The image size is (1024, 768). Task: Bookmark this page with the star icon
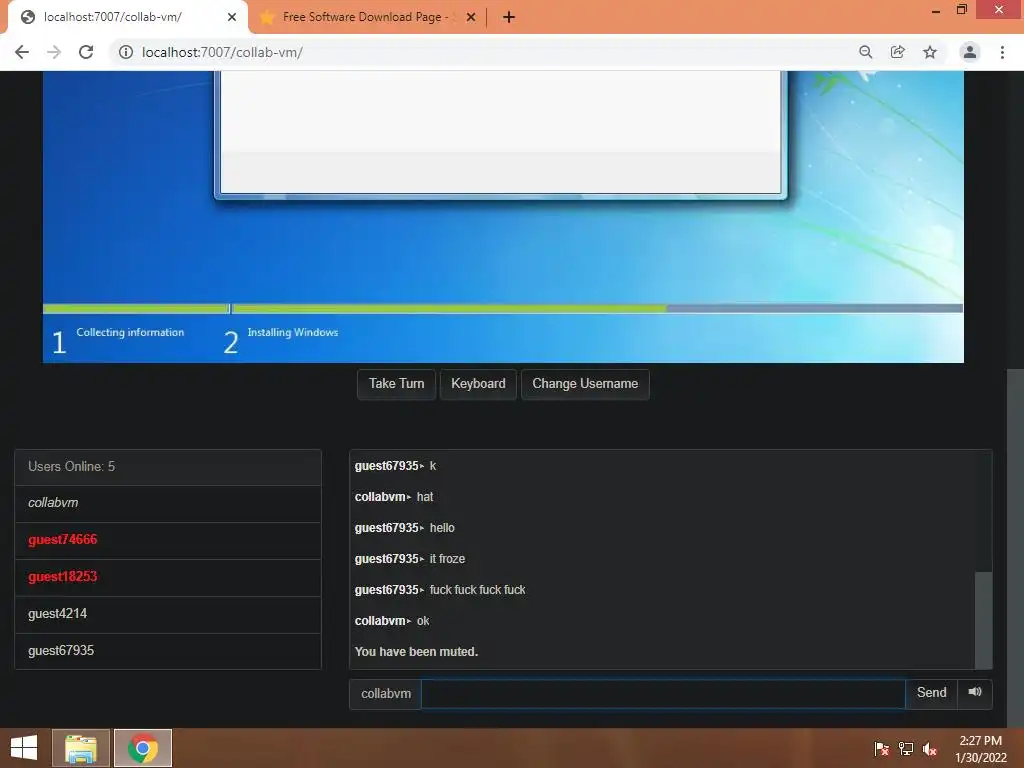point(930,52)
